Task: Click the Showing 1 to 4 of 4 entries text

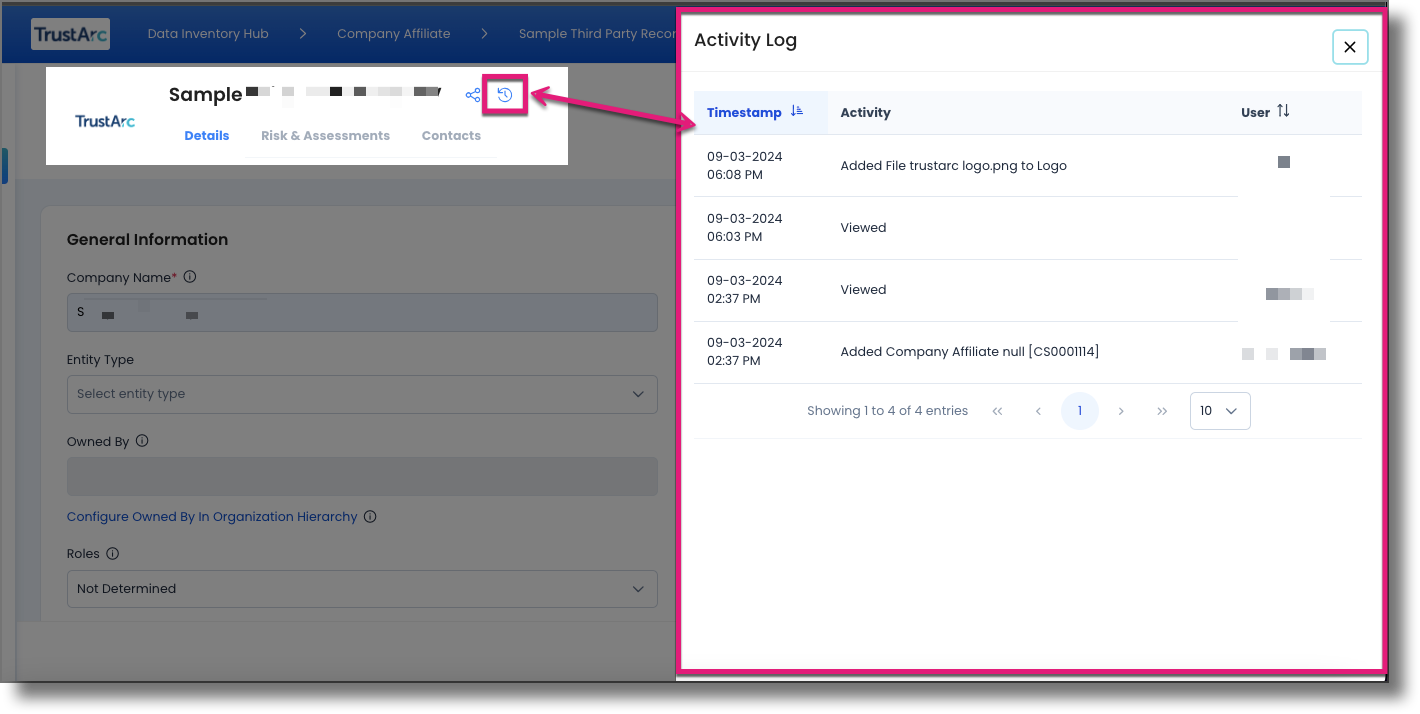Action: pos(888,411)
